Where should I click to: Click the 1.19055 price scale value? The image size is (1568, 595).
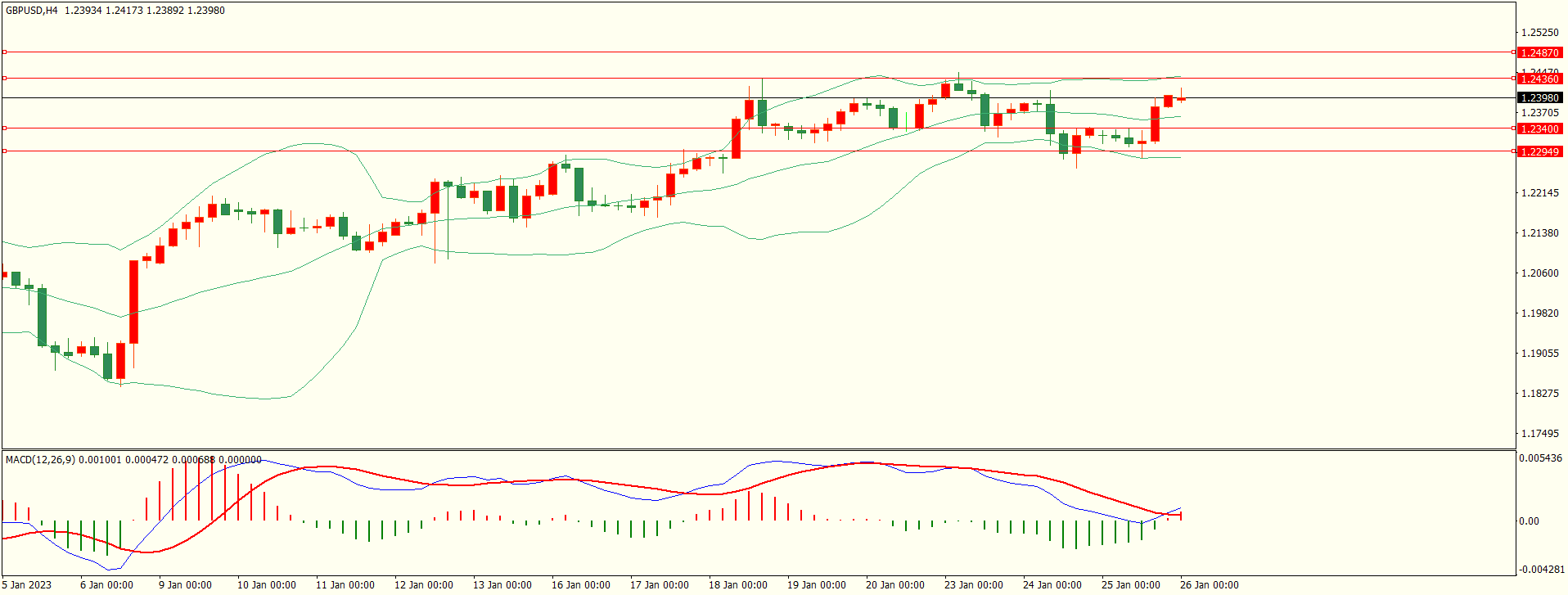click(1539, 354)
